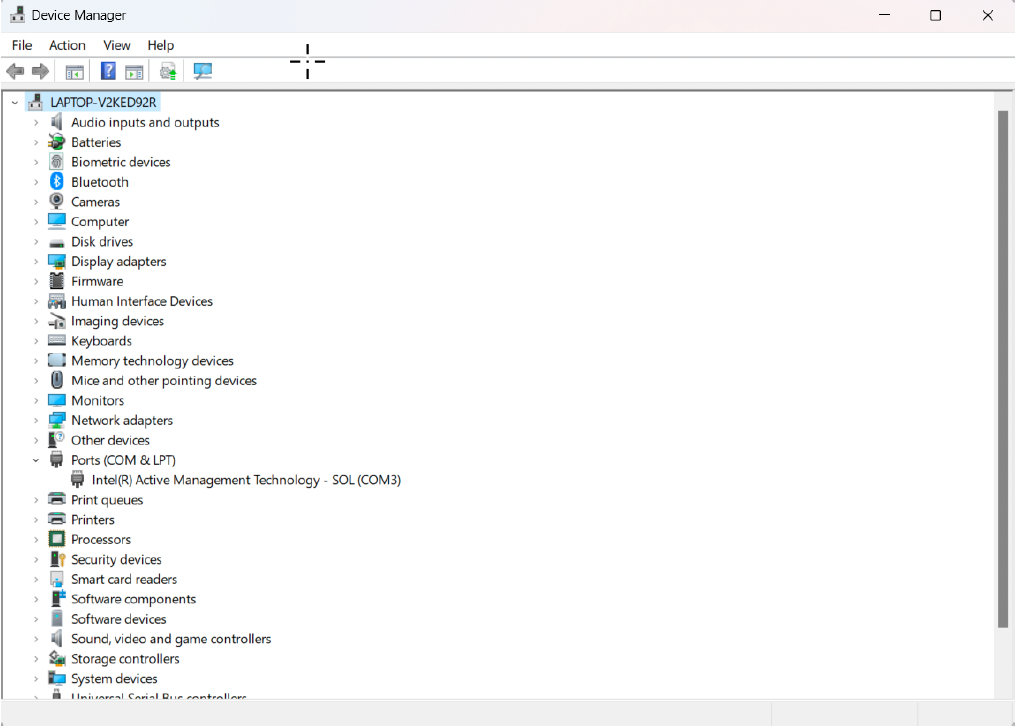
Task: Select the Software devices label
Action: (119, 619)
